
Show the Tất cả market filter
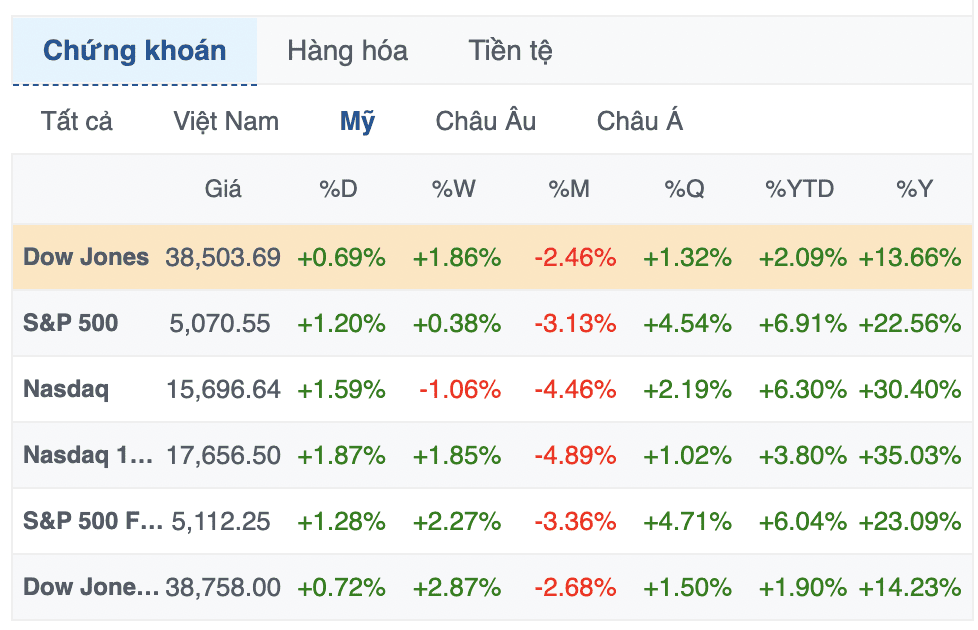77,121
